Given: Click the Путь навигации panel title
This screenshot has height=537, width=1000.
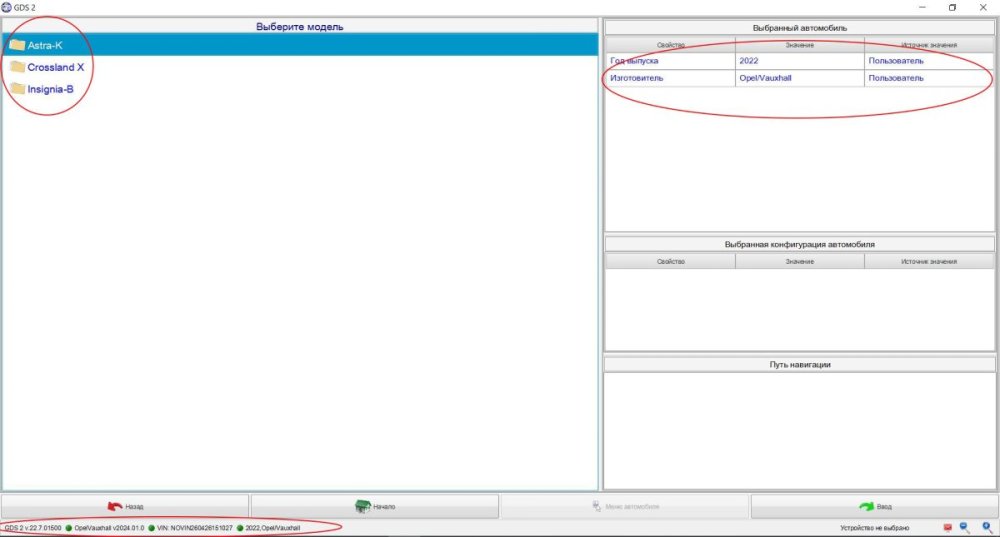Looking at the screenshot, I should point(800,365).
